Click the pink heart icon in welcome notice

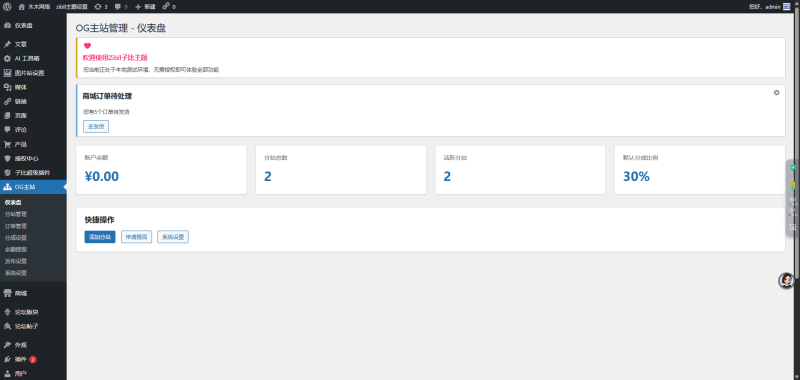click(x=87, y=46)
